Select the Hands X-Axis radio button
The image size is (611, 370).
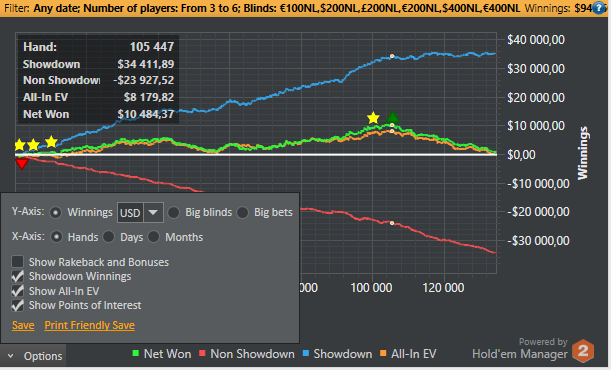coord(57,237)
